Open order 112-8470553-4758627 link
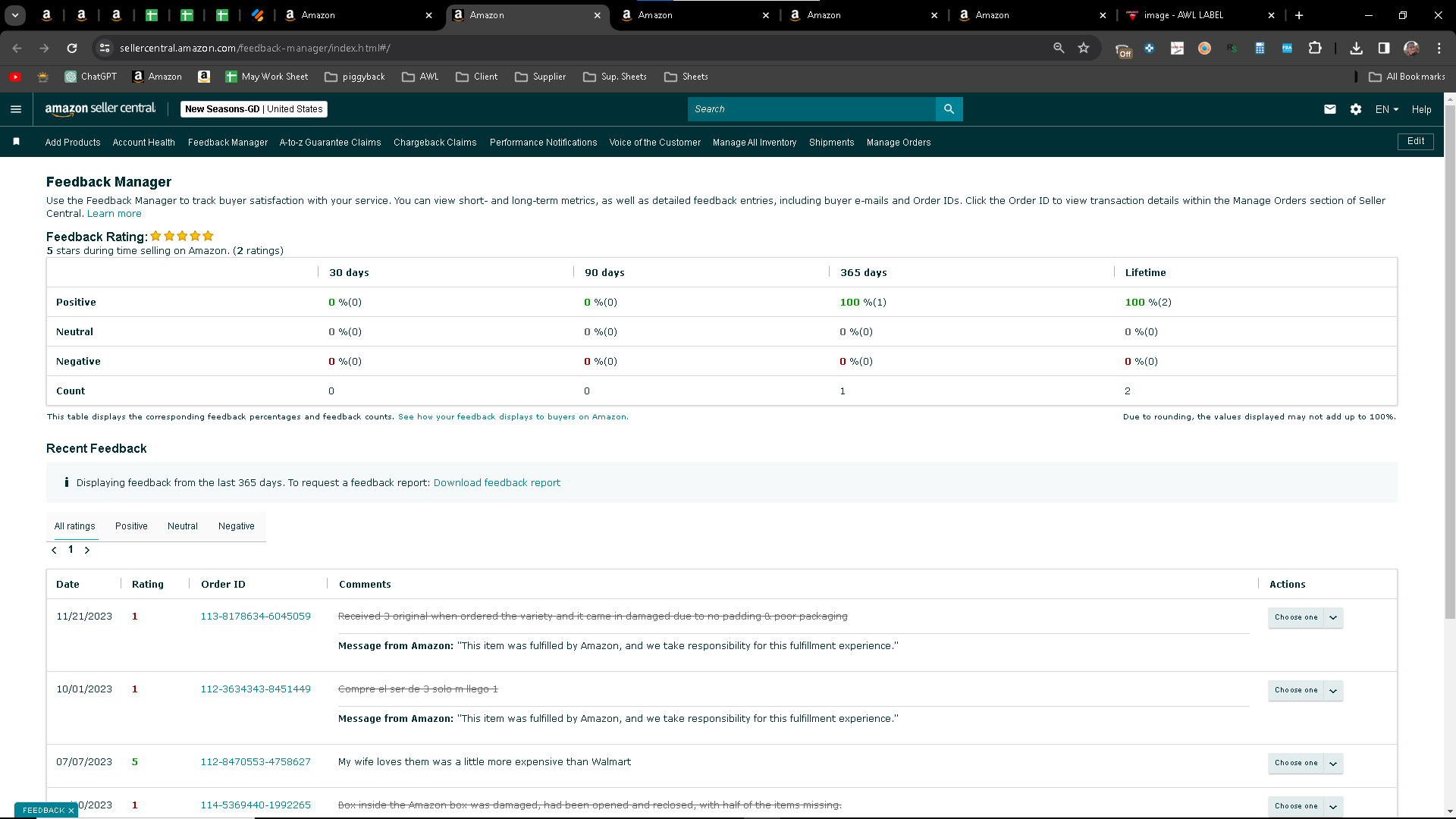Viewport: 1456px width, 819px height. coord(256,762)
